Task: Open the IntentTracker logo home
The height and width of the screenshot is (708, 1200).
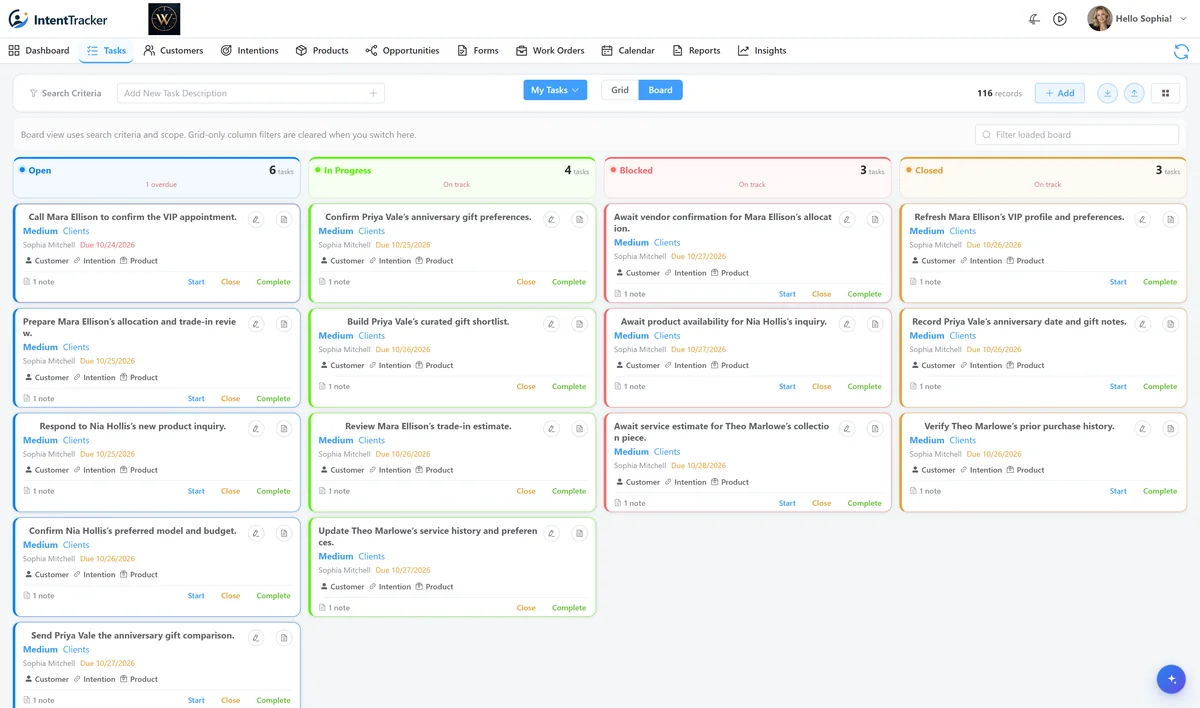Action: [x=58, y=19]
